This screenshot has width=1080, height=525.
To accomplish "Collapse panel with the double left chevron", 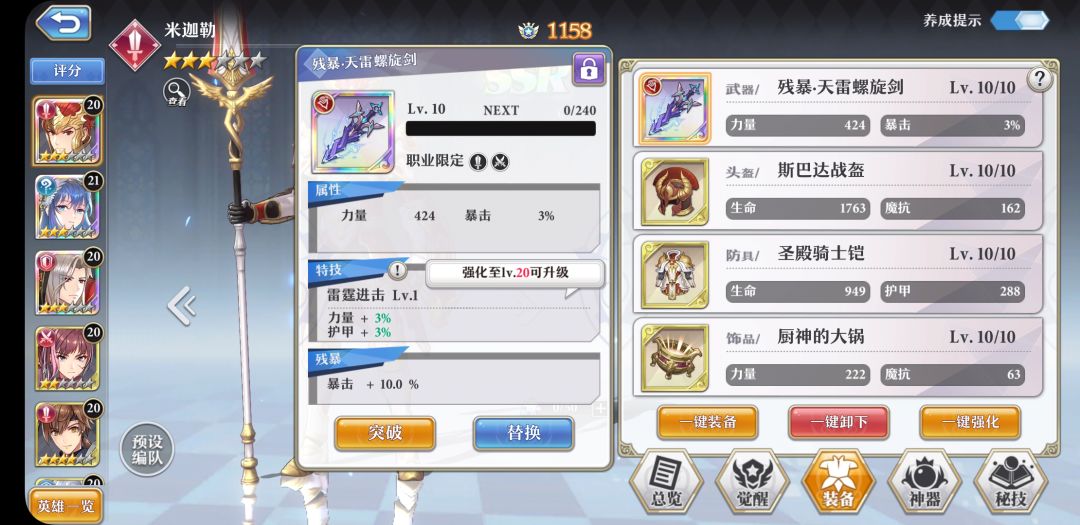I will (x=183, y=305).
